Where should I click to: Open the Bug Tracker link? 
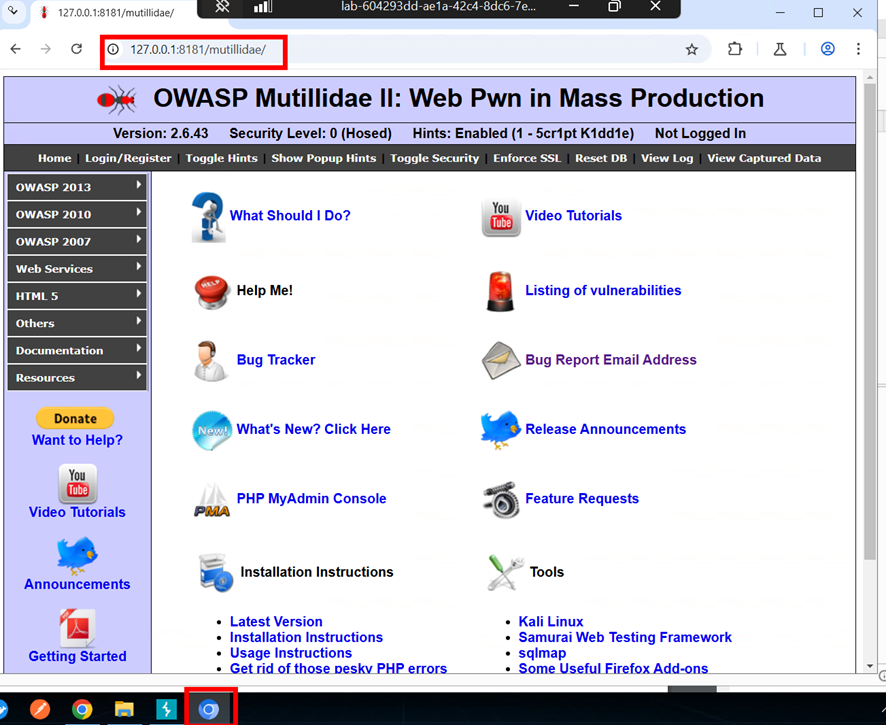pos(276,360)
